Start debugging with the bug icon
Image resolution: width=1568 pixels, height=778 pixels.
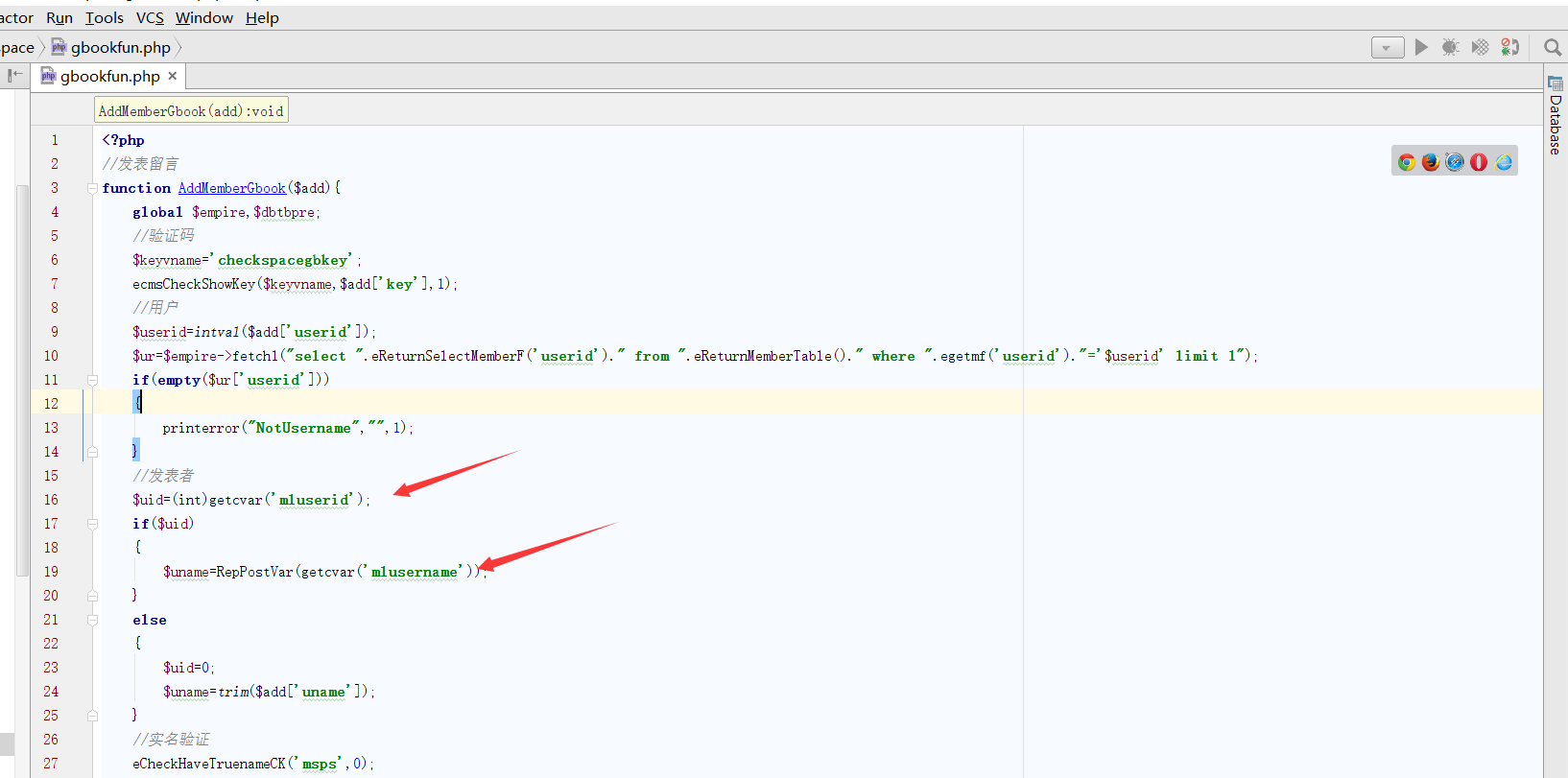click(x=1450, y=47)
